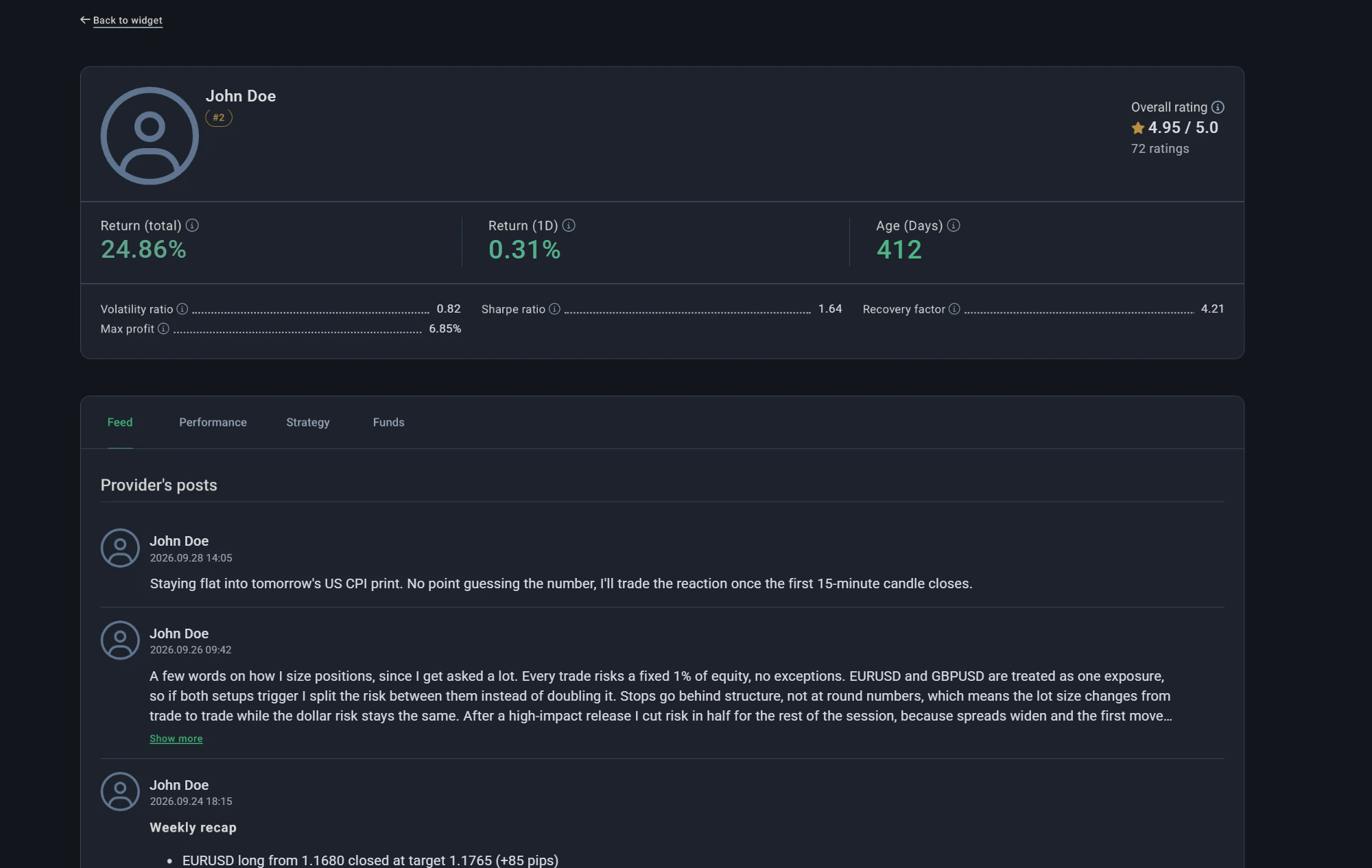Click timestamp 2026.09.24 18:15
Image resolution: width=1372 pixels, height=868 pixels.
[191, 801]
